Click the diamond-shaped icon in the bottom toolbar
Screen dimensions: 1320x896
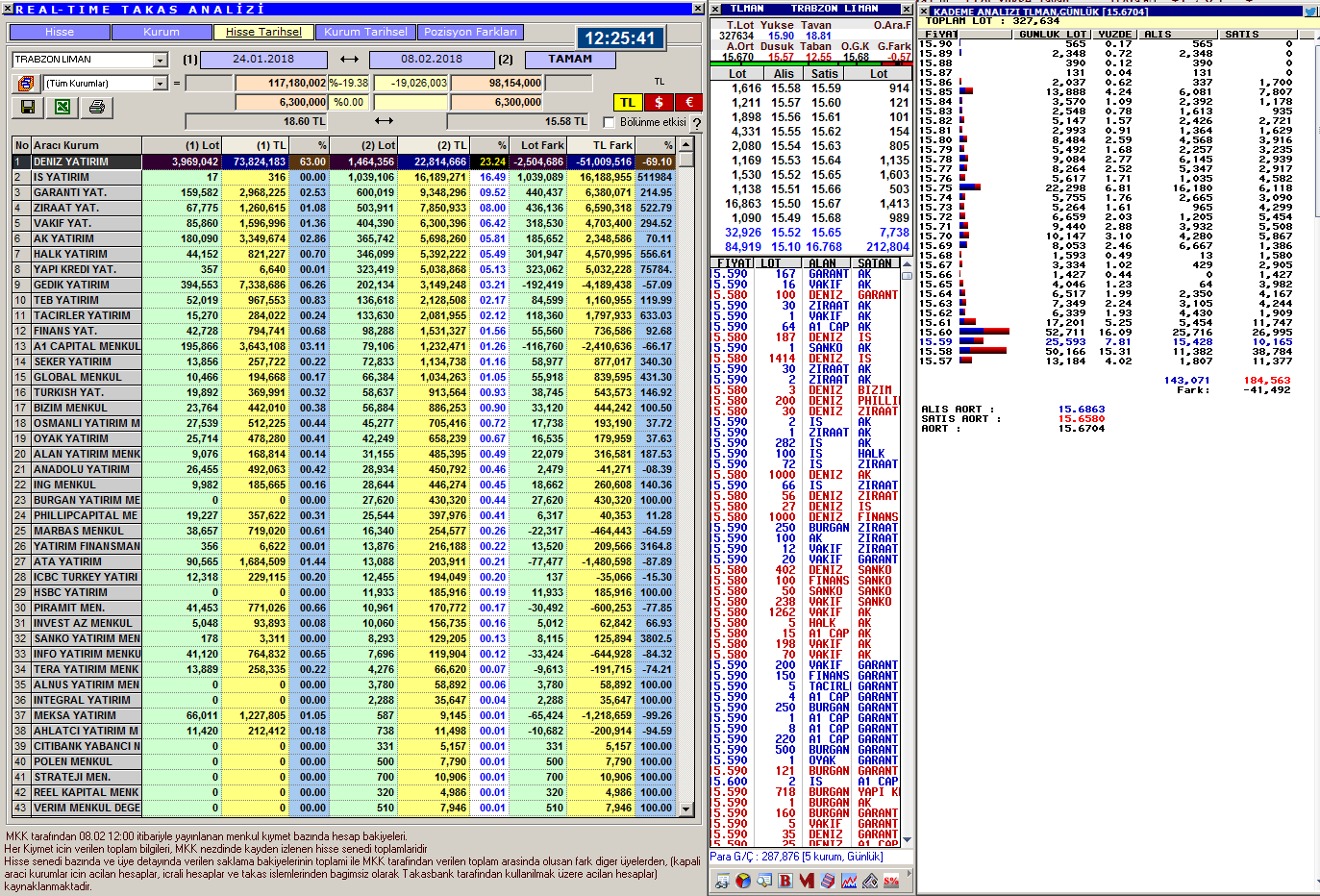870,880
